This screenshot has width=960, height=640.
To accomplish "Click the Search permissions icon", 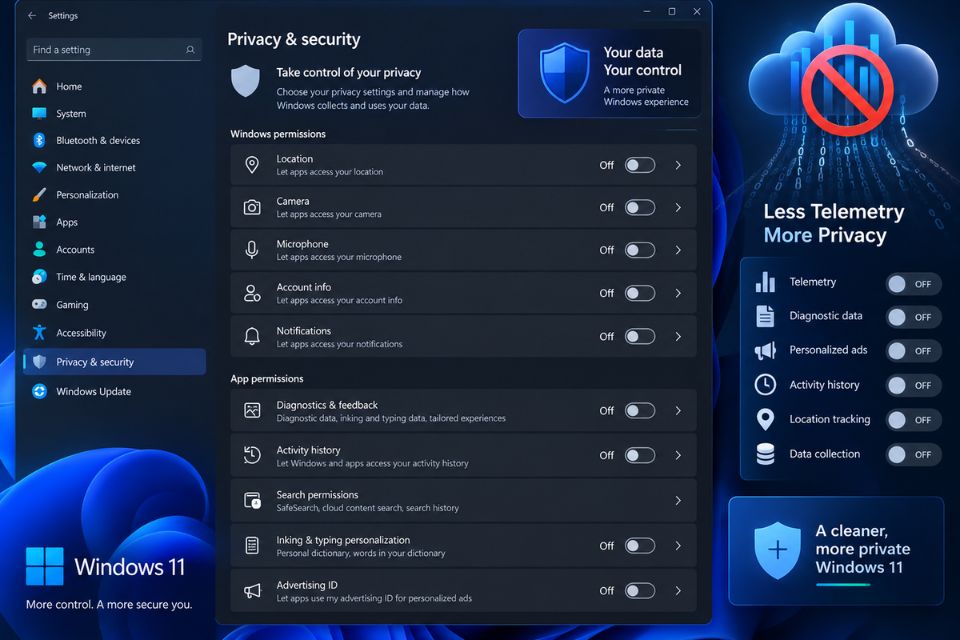I will tap(252, 500).
